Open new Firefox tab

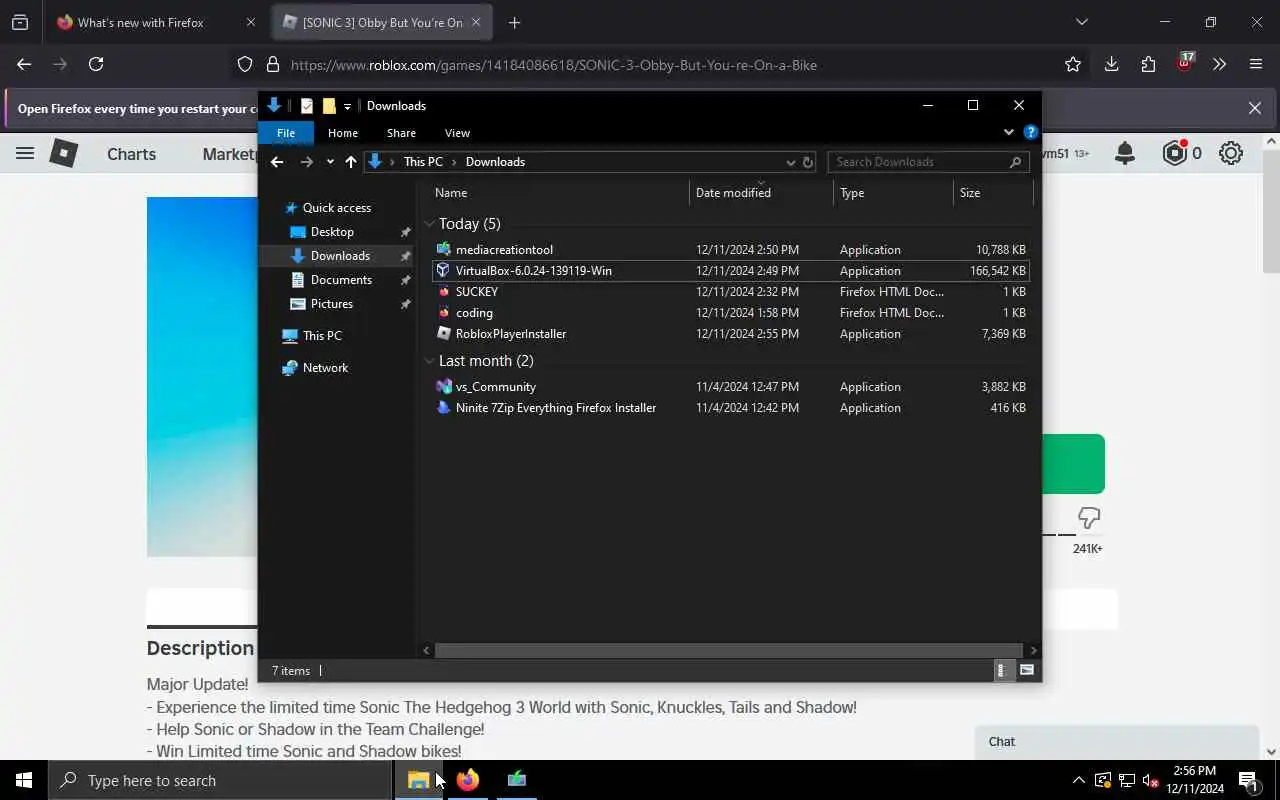tap(514, 22)
